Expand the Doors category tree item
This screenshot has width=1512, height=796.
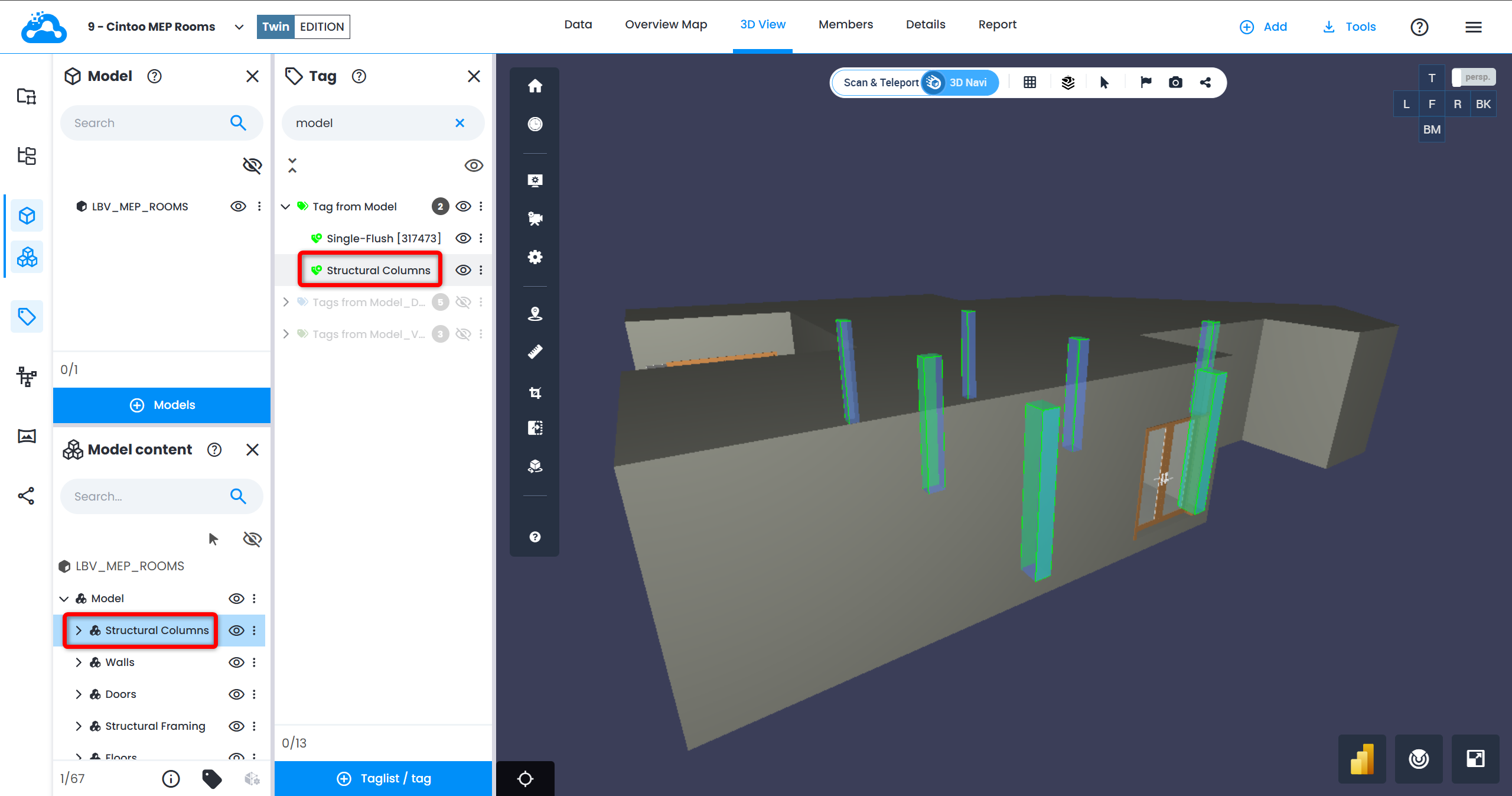coord(79,694)
